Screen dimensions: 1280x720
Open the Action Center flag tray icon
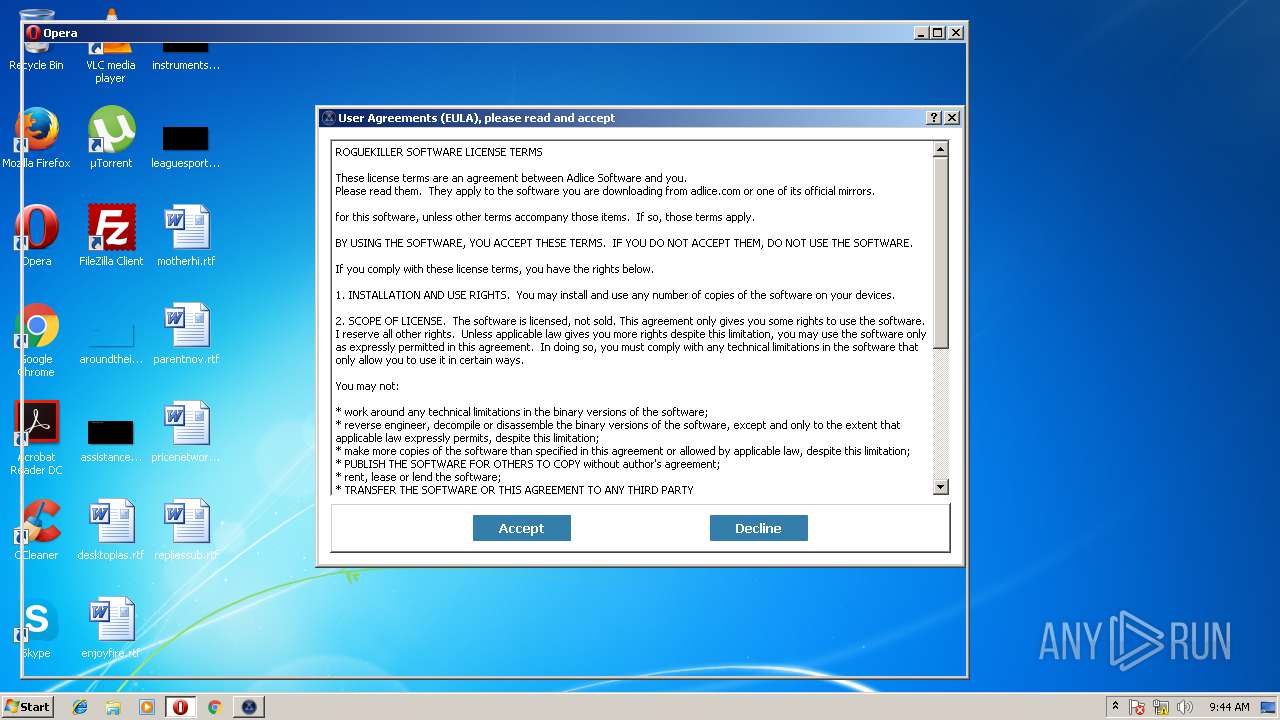pyautogui.click(x=1138, y=707)
